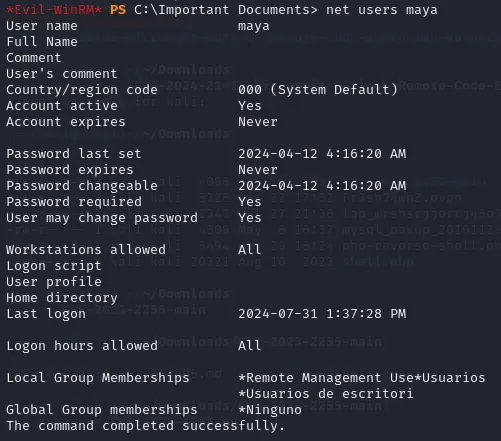The width and height of the screenshot is (501, 441).
Task: Click the '*Ninguno' global group entry
Action: coord(270,410)
